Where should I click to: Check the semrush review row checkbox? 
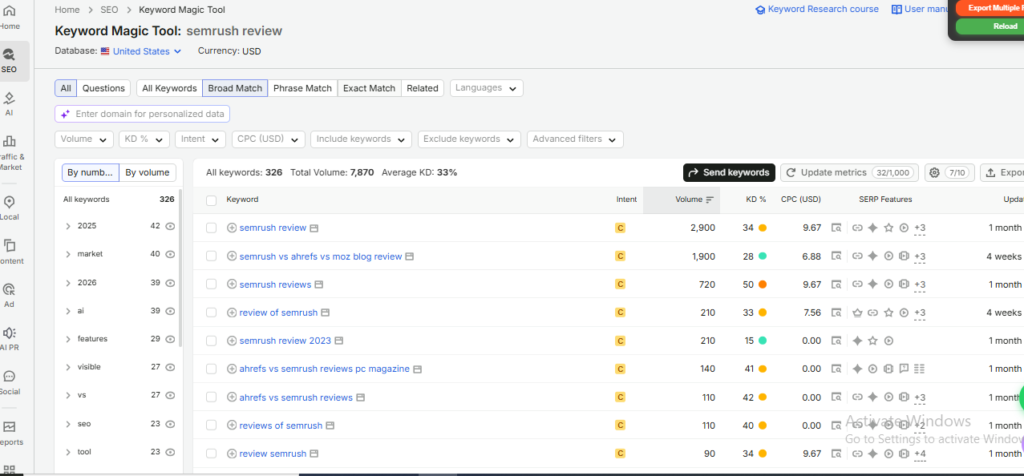click(211, 228)
